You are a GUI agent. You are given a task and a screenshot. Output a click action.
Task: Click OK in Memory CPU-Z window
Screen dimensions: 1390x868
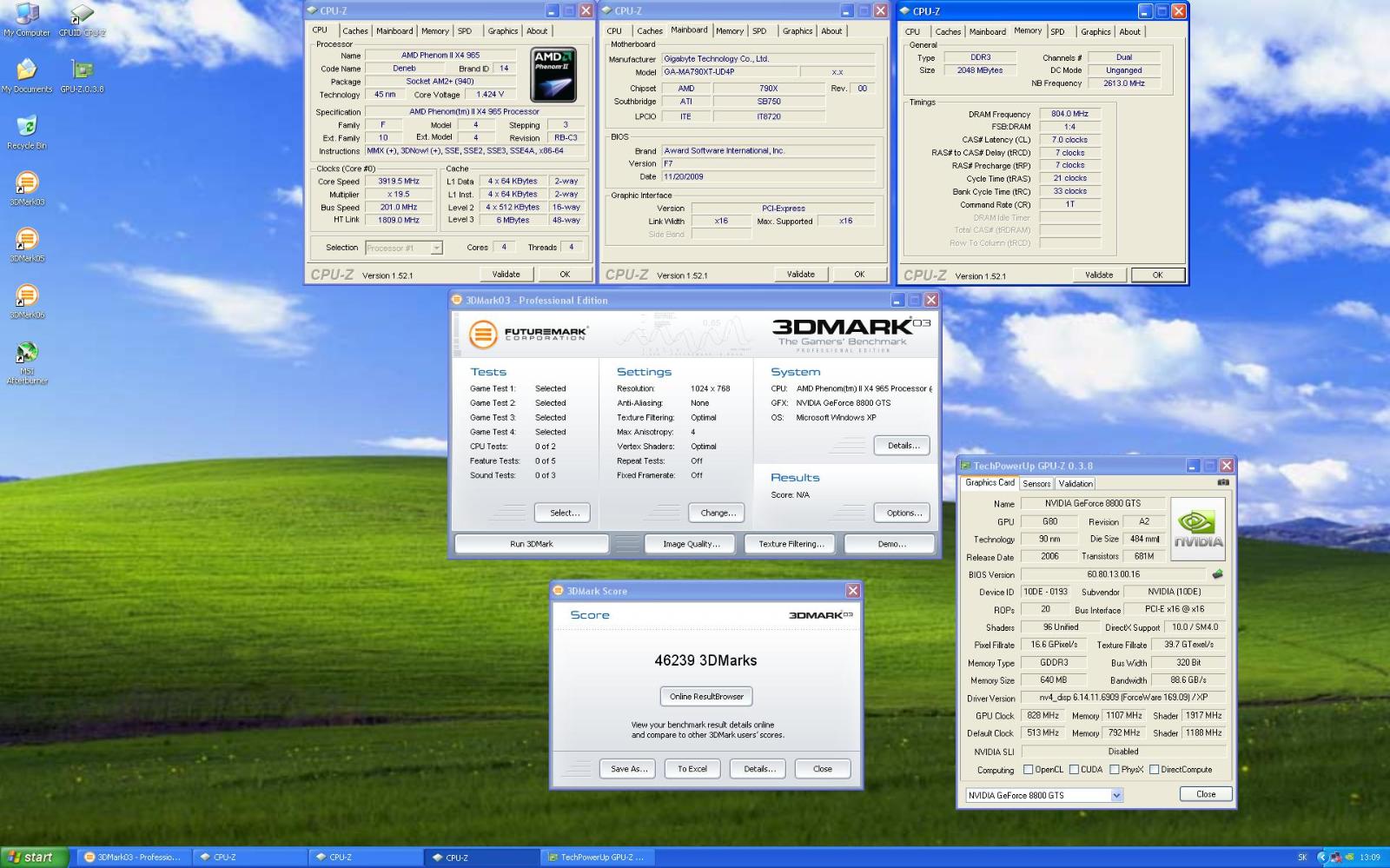[x=1157, y=275]
